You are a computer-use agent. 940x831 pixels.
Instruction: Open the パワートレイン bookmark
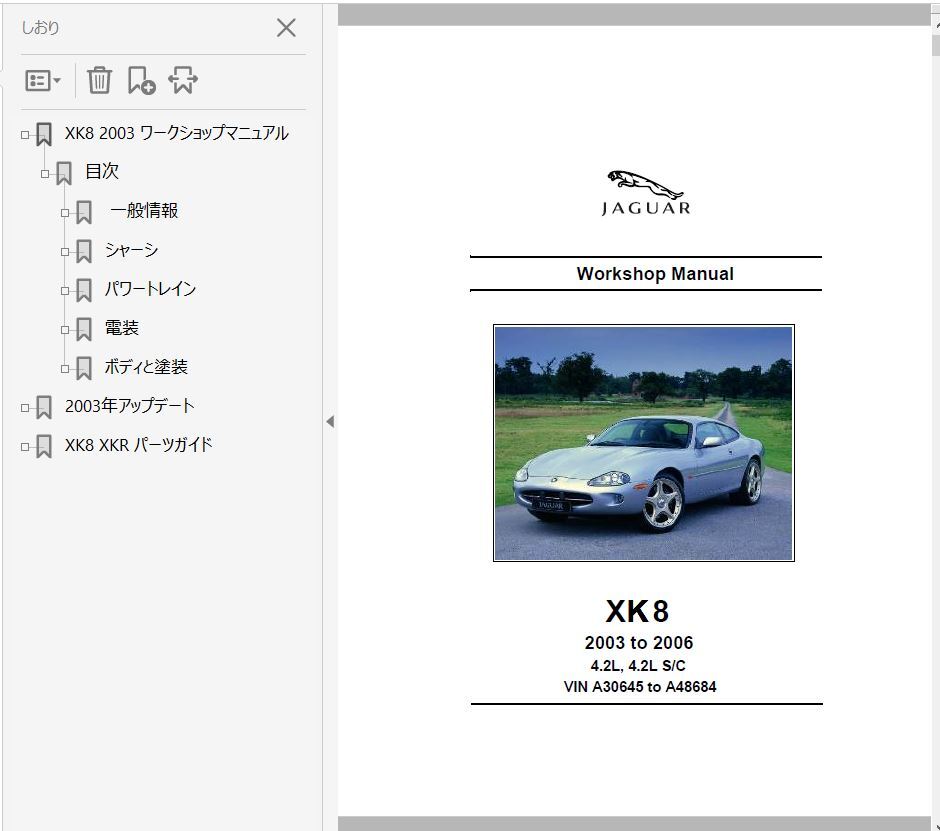(150, 288)
